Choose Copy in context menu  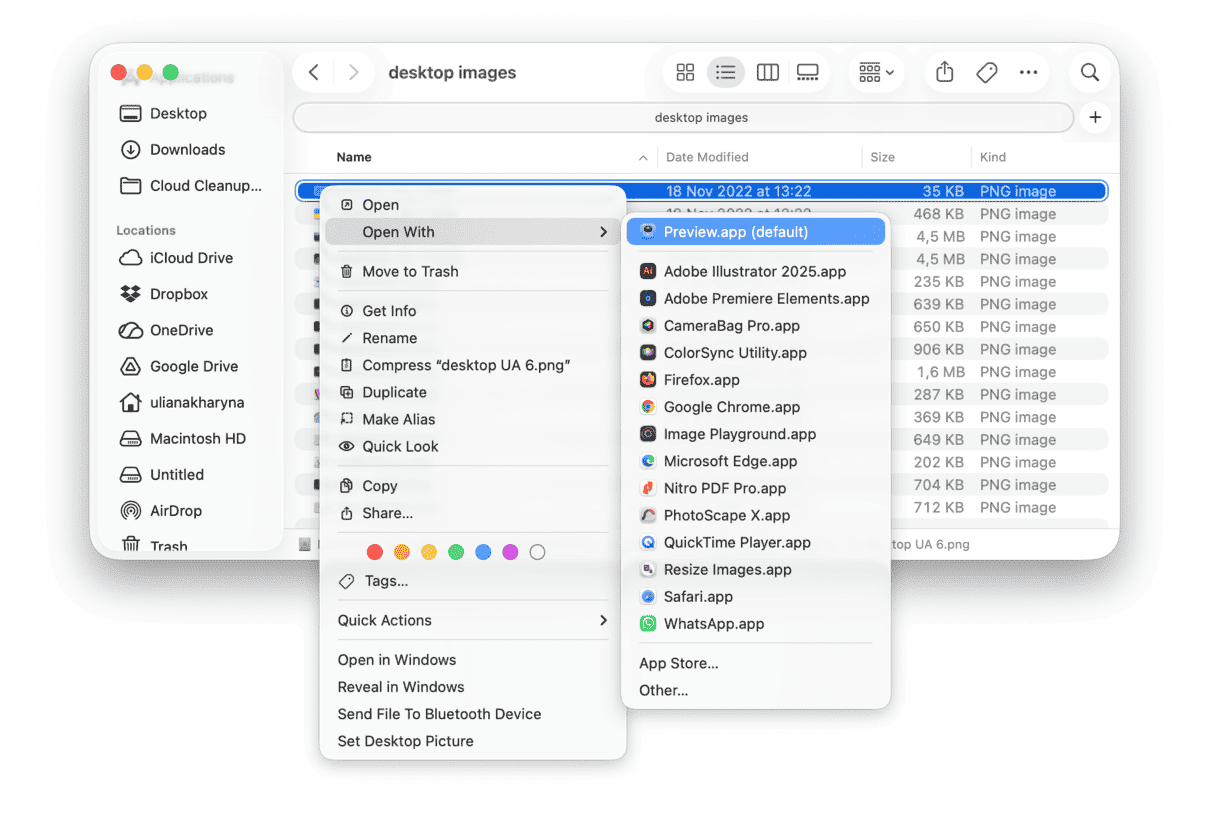[472, 486]
